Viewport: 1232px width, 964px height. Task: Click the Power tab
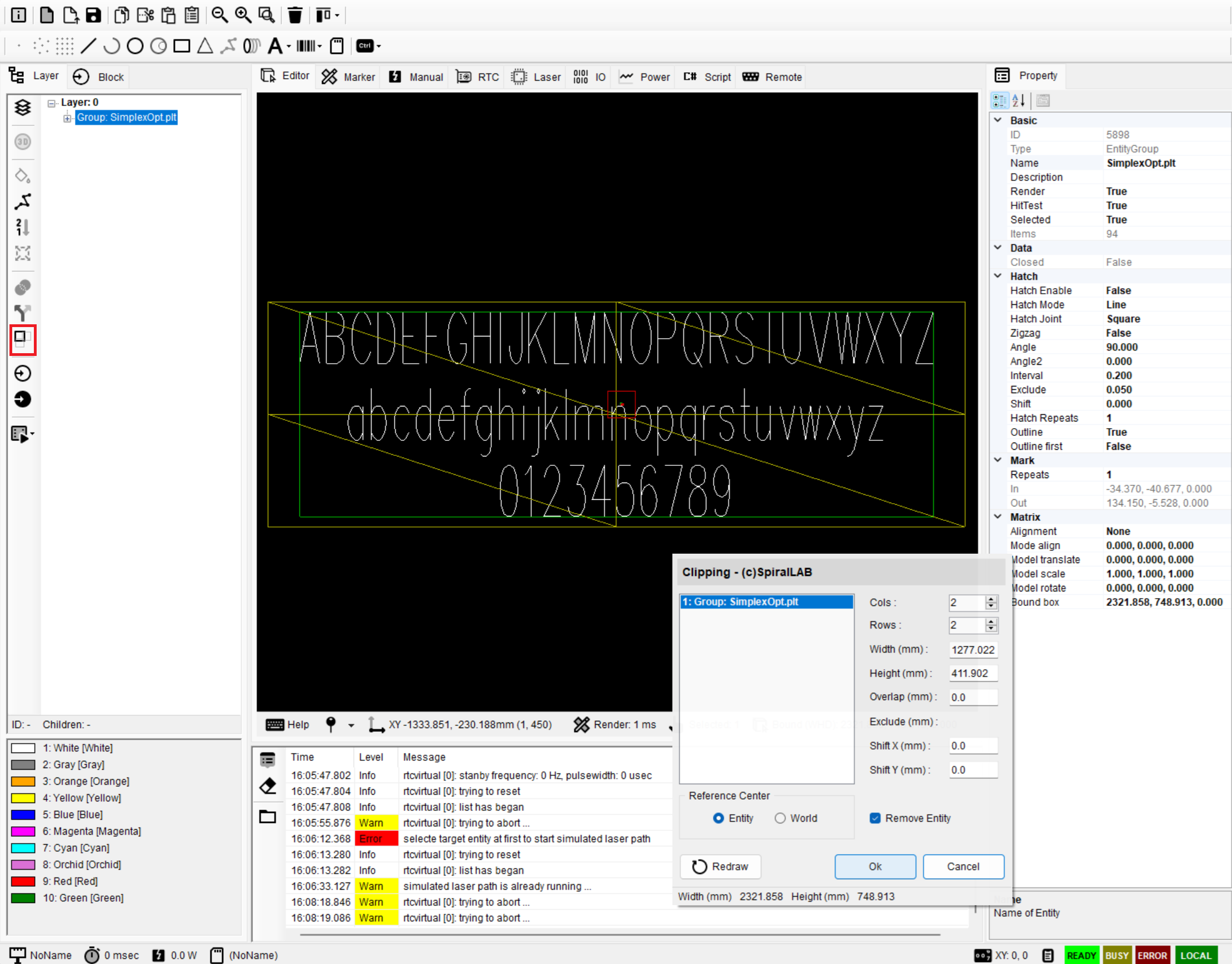(645, 77)
